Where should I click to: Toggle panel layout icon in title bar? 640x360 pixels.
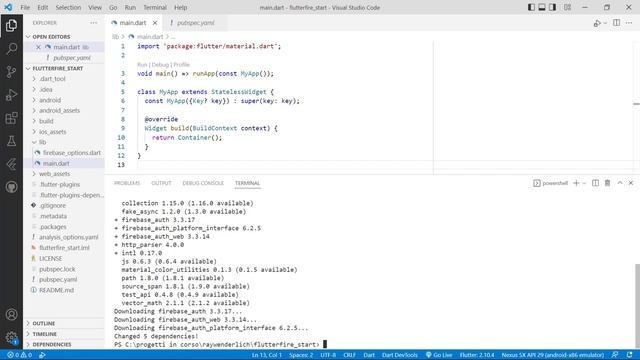pos(542,7)
